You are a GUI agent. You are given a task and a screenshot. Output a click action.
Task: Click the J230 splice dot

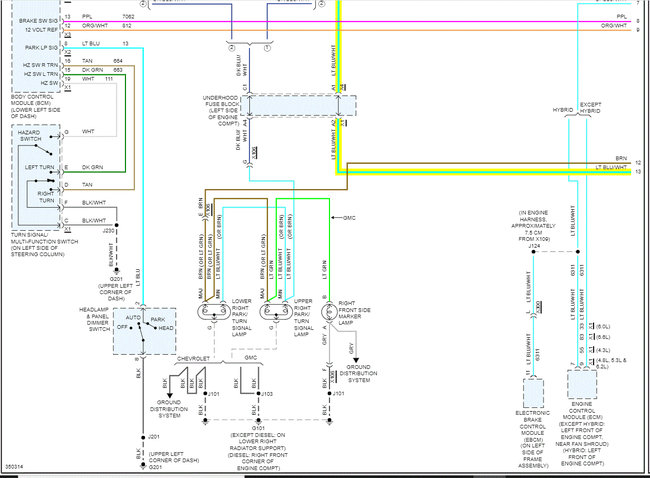(x=116, y=225)
